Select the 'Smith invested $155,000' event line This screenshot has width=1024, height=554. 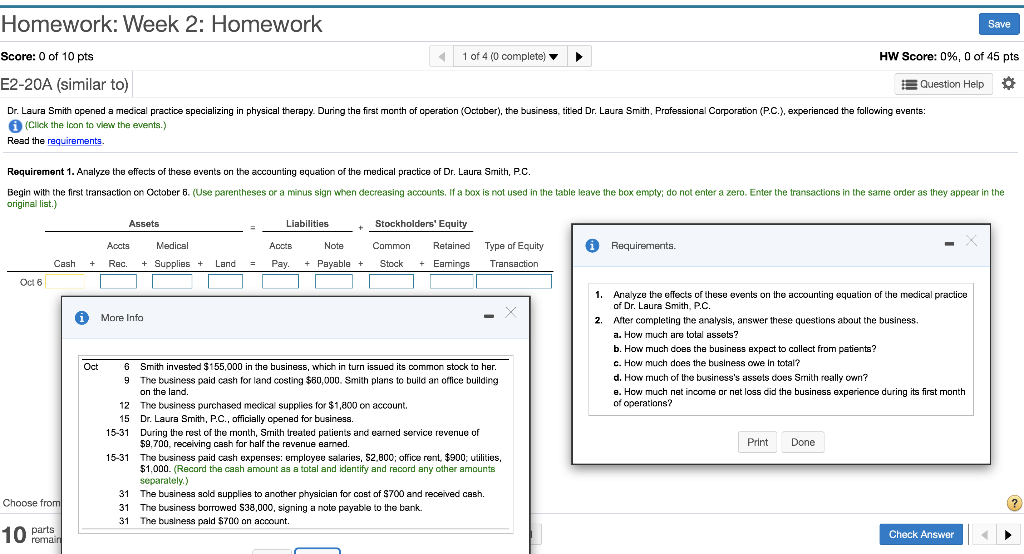pos(318,367)
